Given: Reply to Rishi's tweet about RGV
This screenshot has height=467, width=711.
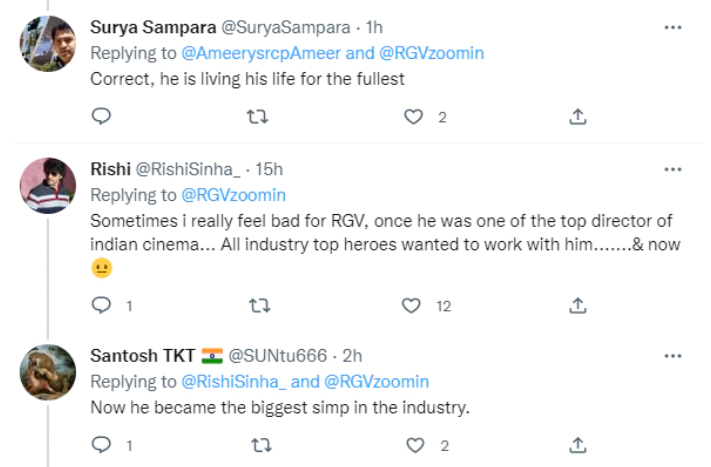Looking at the screenshot, I should (x=100, y=305).
